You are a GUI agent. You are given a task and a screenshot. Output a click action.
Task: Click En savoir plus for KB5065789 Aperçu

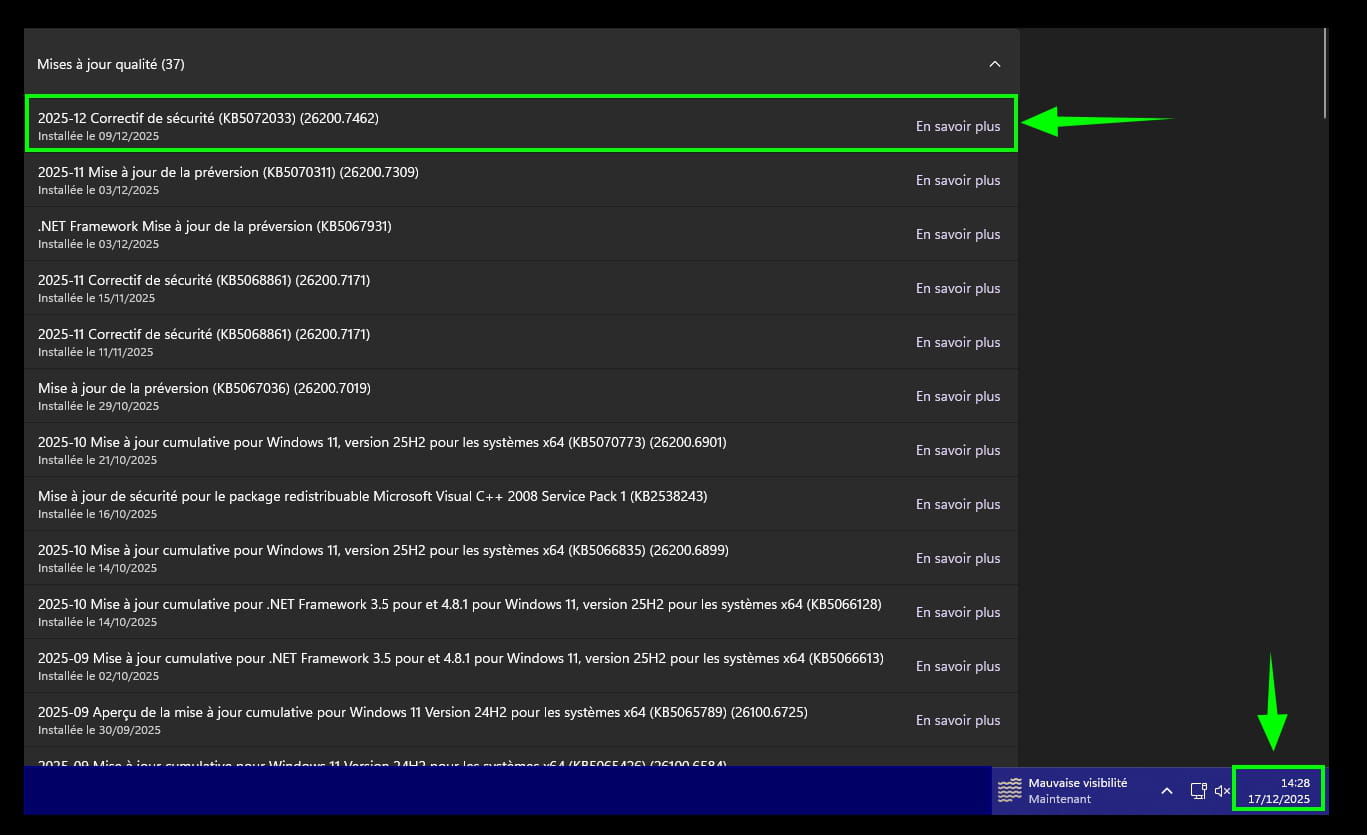[957, 720]
